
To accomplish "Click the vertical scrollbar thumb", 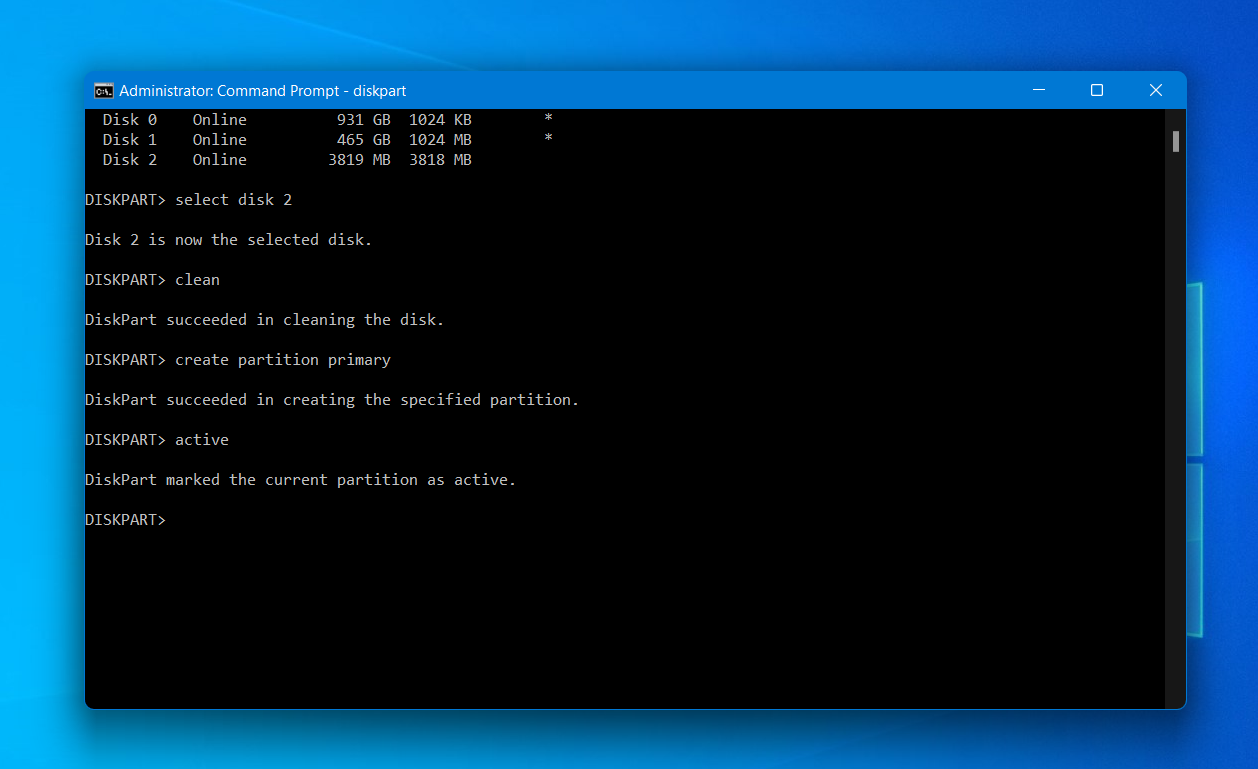I will pos(1176,141).
